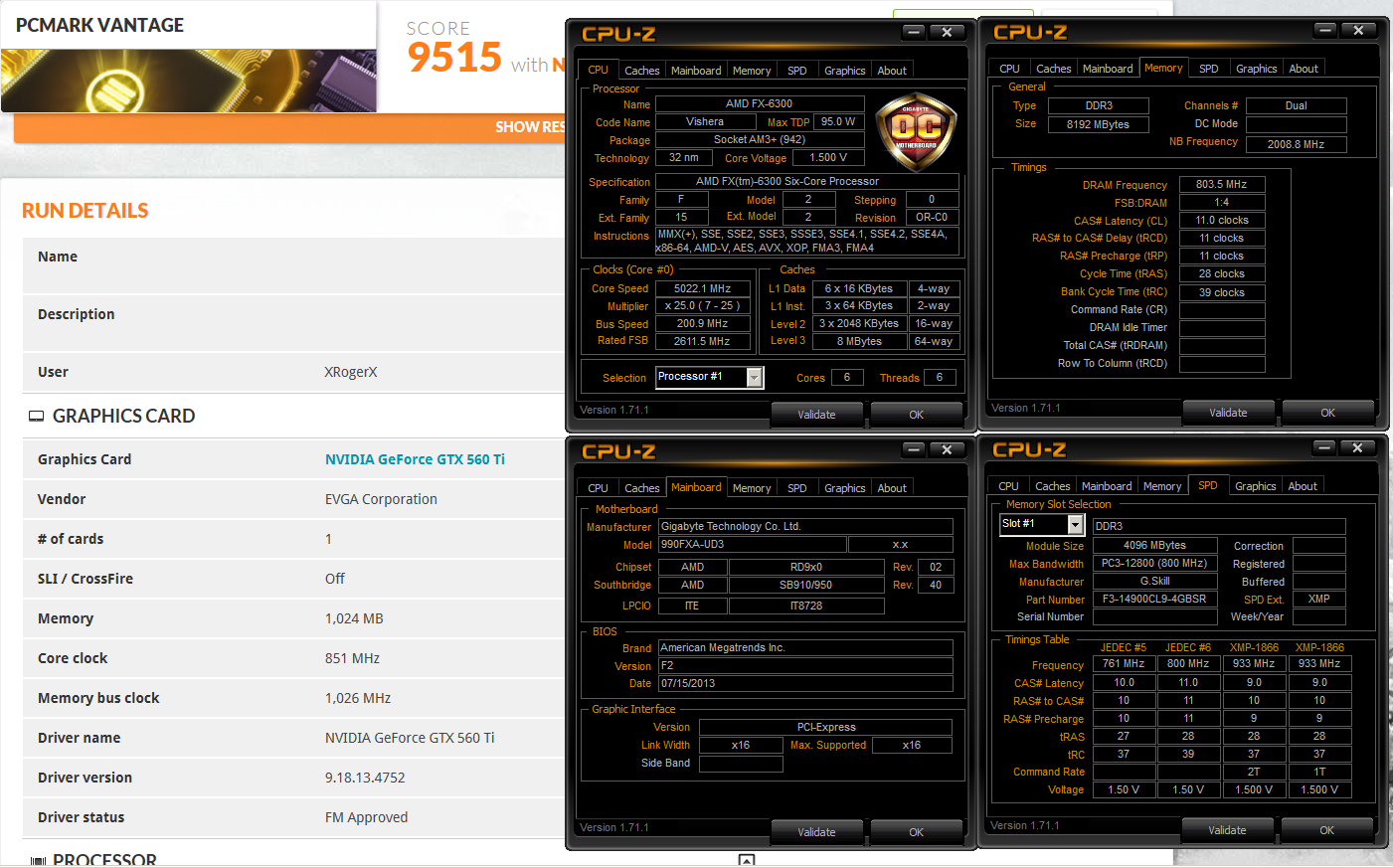Choose CPU tab in the Memory Slot Selection window

point(1008,486)
